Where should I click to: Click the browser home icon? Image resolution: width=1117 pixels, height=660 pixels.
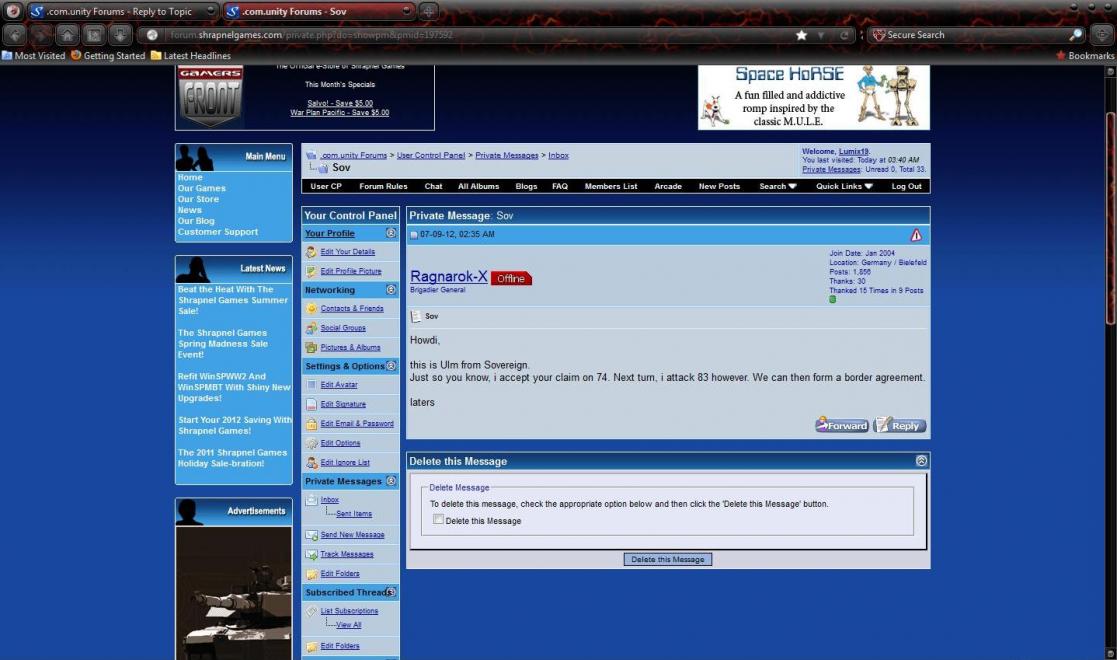tap(67, 35)
